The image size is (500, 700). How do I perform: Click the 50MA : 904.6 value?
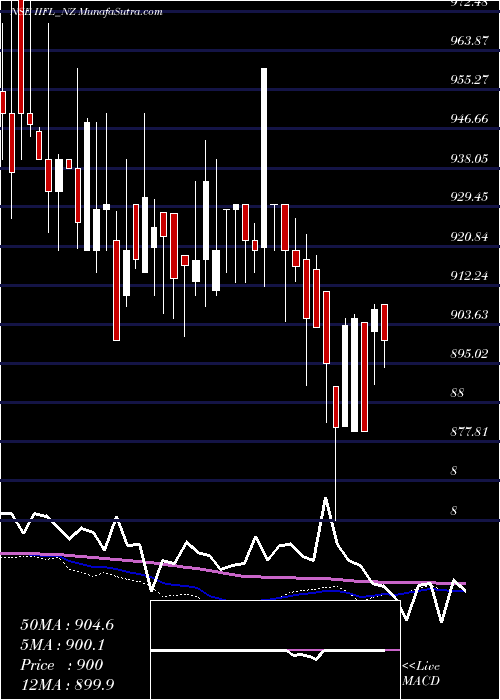[x=67, y=625]
